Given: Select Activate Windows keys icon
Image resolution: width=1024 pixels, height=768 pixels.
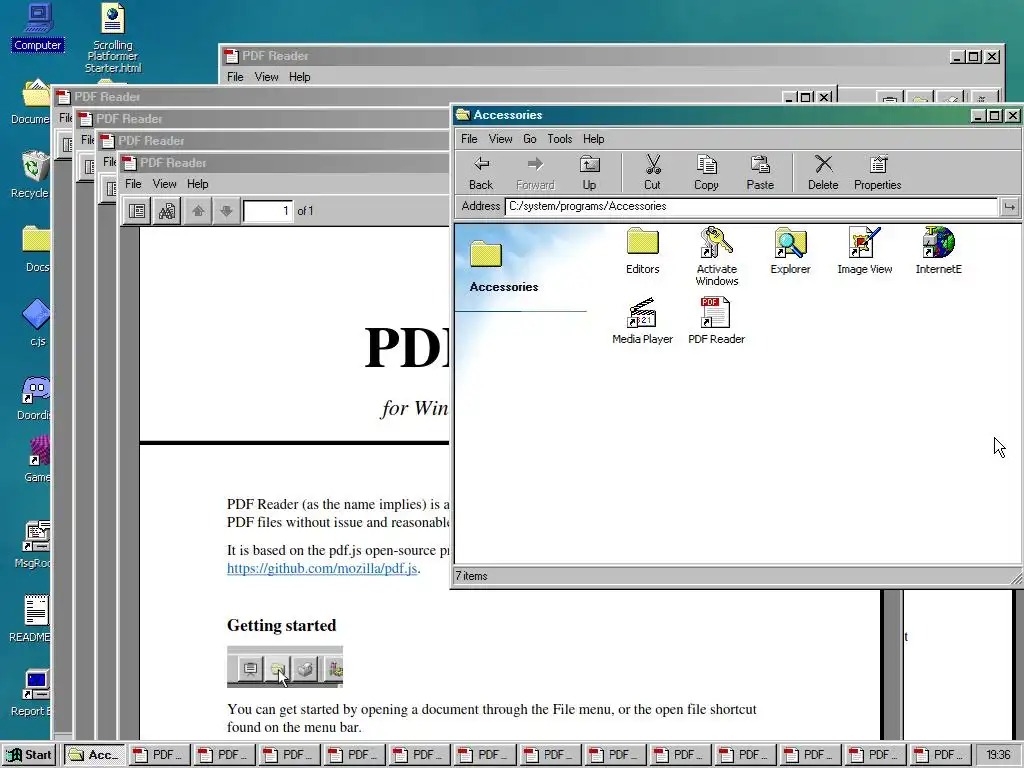Looking at the screenshot, I should pyautogui.click(x=716, y=257).
